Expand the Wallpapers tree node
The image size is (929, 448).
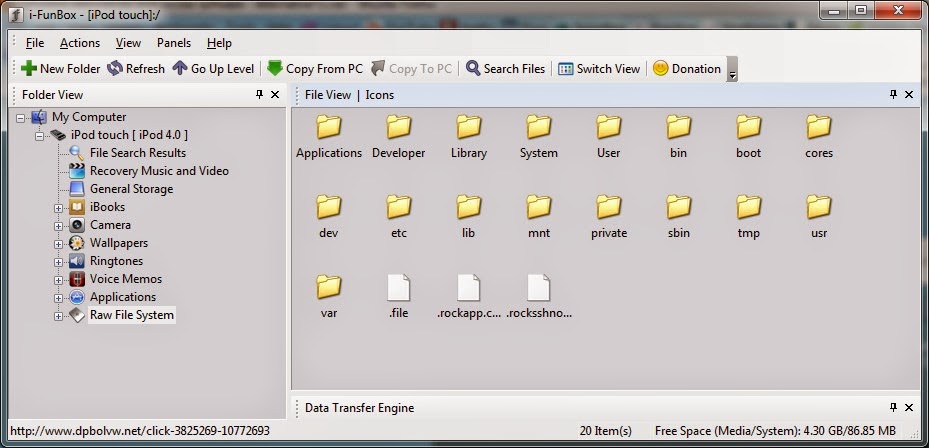(x=58, y=244)
